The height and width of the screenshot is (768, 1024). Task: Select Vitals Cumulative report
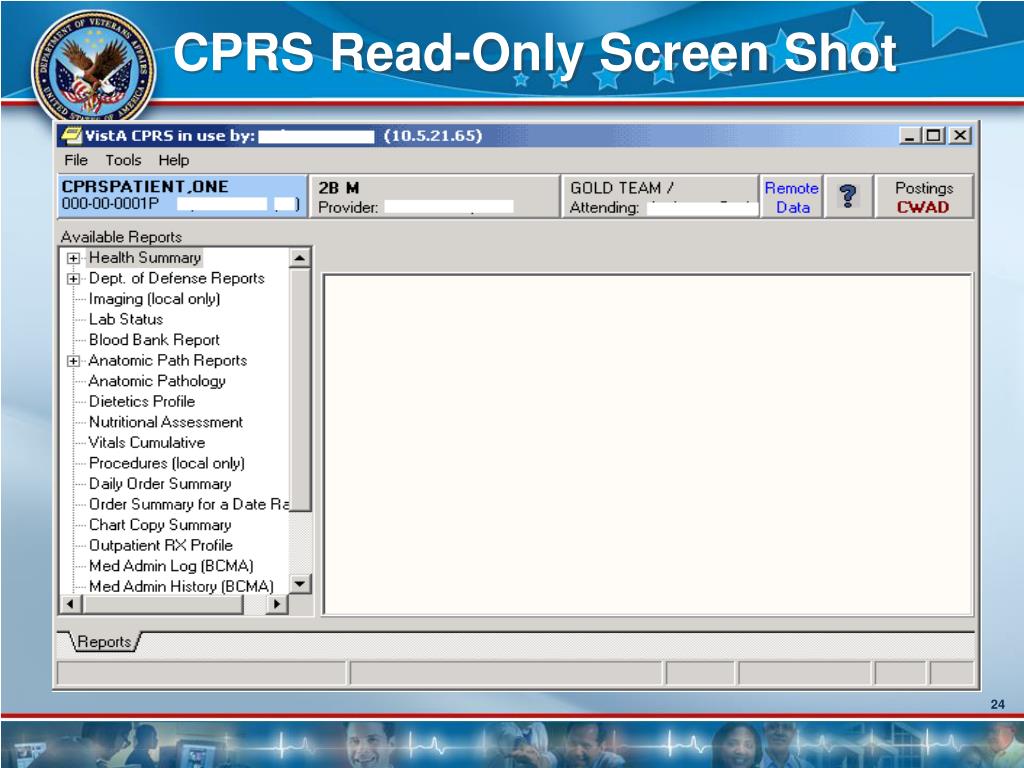147,443
